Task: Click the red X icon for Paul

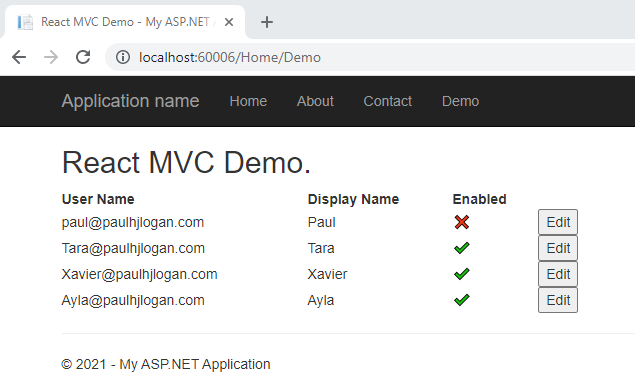Action: pos(462,222)
